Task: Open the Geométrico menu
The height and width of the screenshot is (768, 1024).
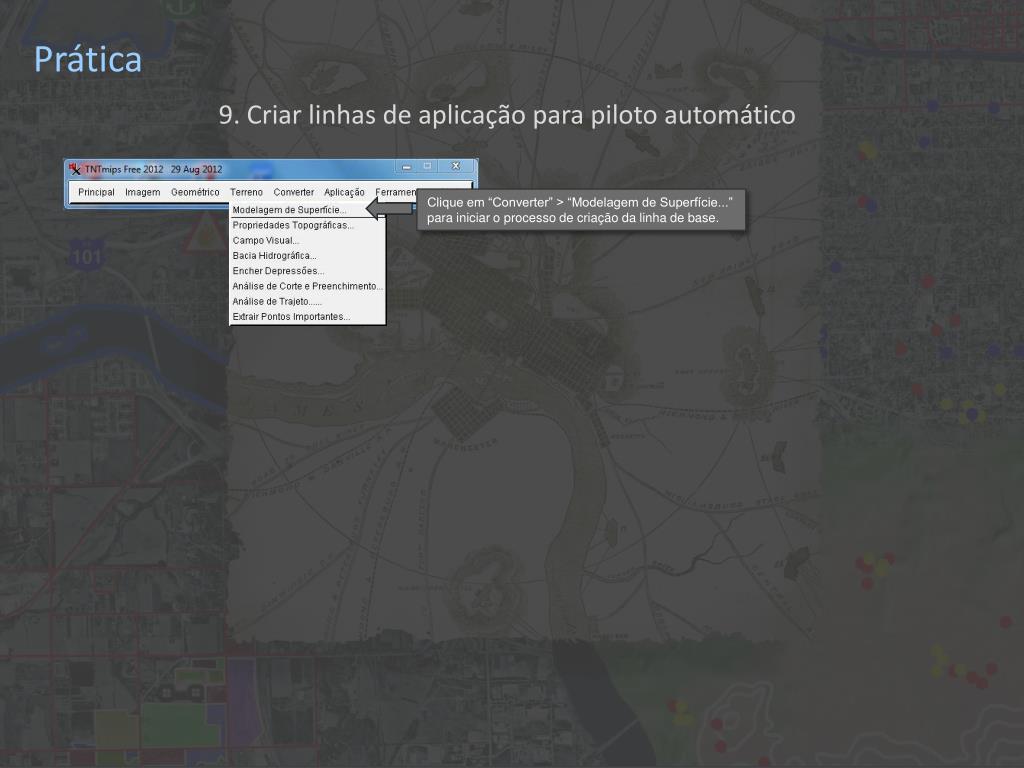Action: pos(195,192)
